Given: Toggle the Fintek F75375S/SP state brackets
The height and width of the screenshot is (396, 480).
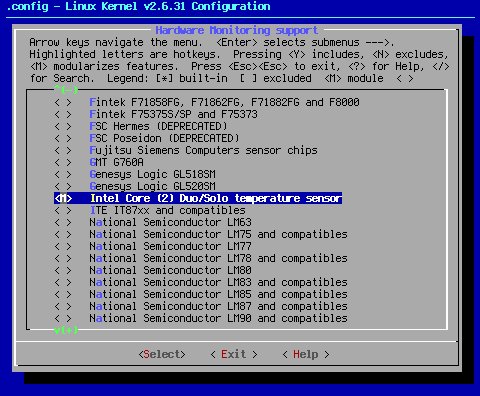Looking at the screenshot, I should (63, 114).
